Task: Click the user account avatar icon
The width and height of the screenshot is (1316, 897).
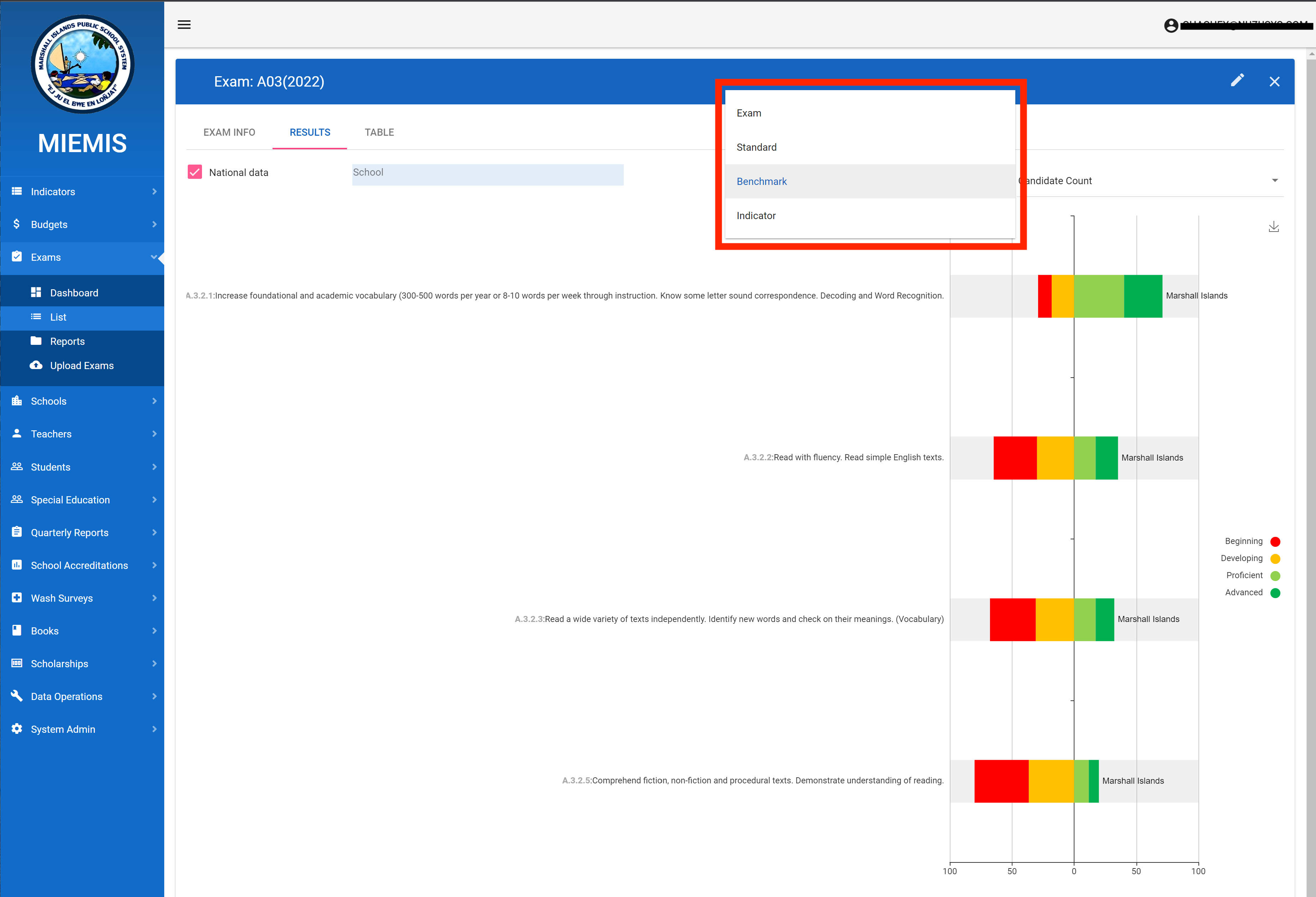Action: 1171,26
